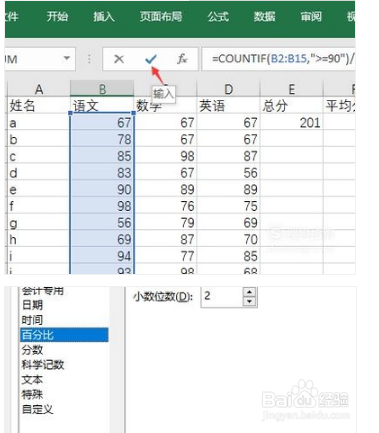Cancel the formula with X icon
Viewport: 379px width, 433px height.
coord(119,59)
